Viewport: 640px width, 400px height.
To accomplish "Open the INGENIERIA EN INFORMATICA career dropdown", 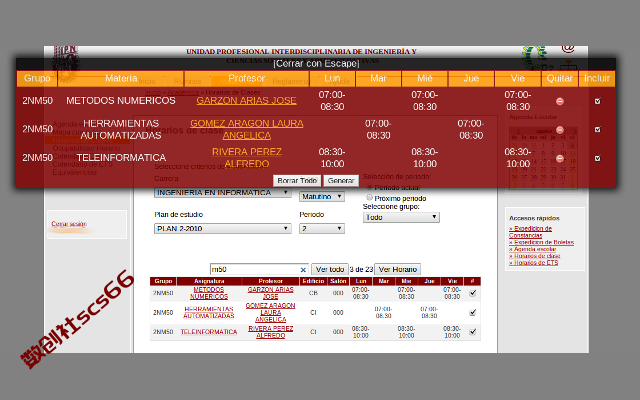I will [222, 193].
